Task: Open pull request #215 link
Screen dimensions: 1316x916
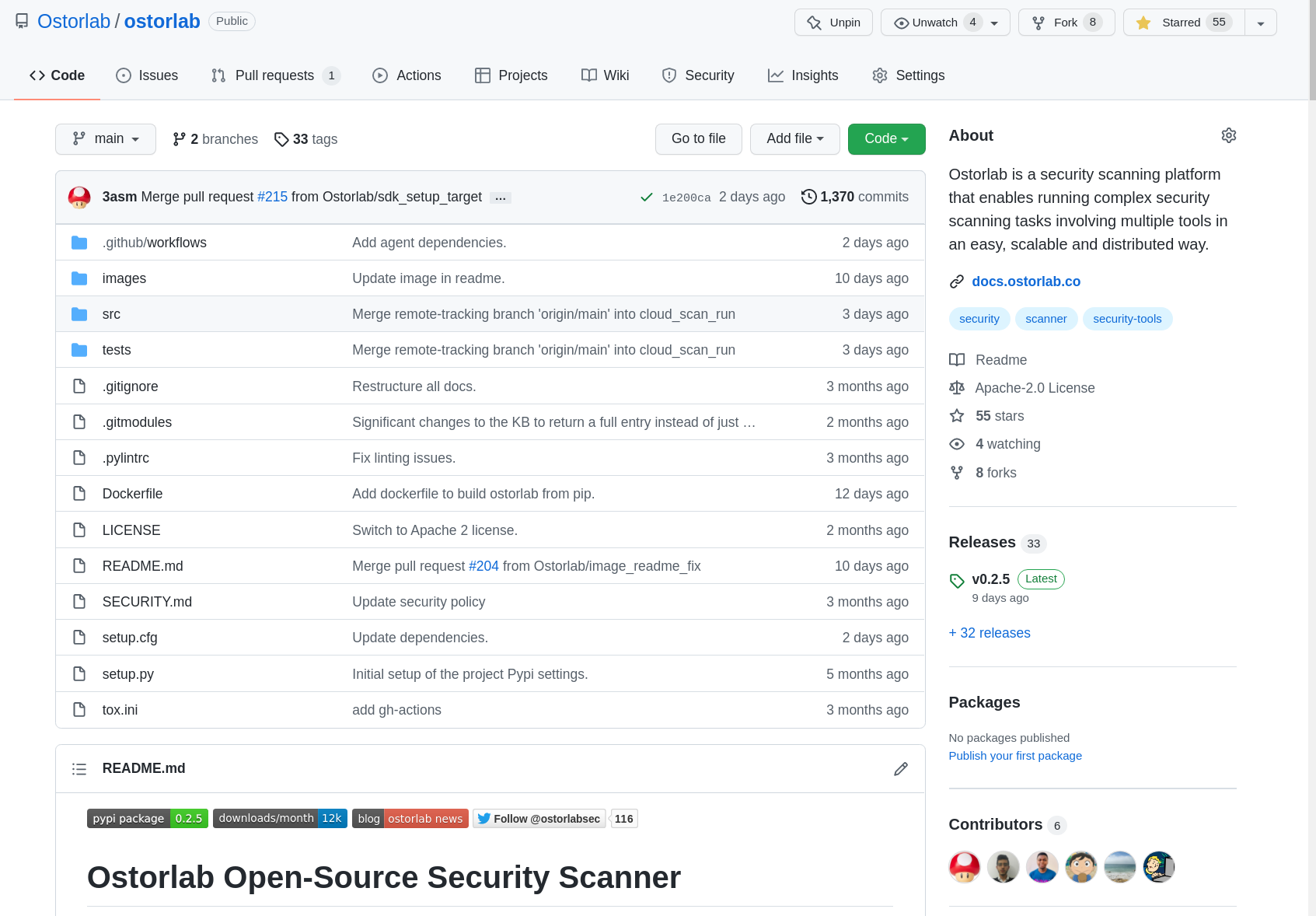Action: (x=272, y=197)
